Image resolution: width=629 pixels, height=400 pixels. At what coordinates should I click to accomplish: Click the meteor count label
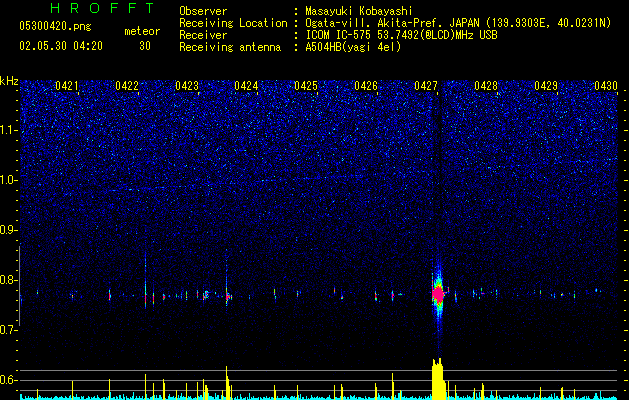(x=142, y=31)
